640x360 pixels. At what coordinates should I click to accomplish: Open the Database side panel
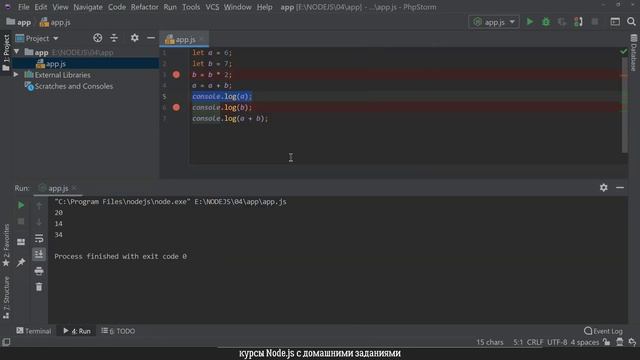tap(634, 53)
